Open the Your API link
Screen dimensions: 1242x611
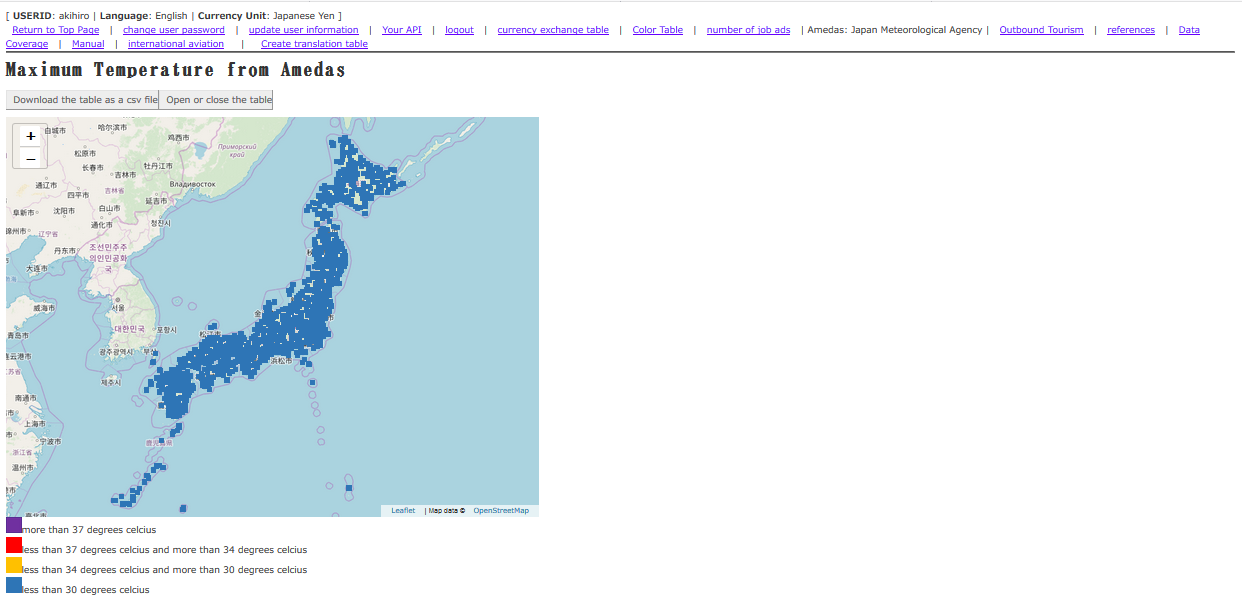coord(401,30)
